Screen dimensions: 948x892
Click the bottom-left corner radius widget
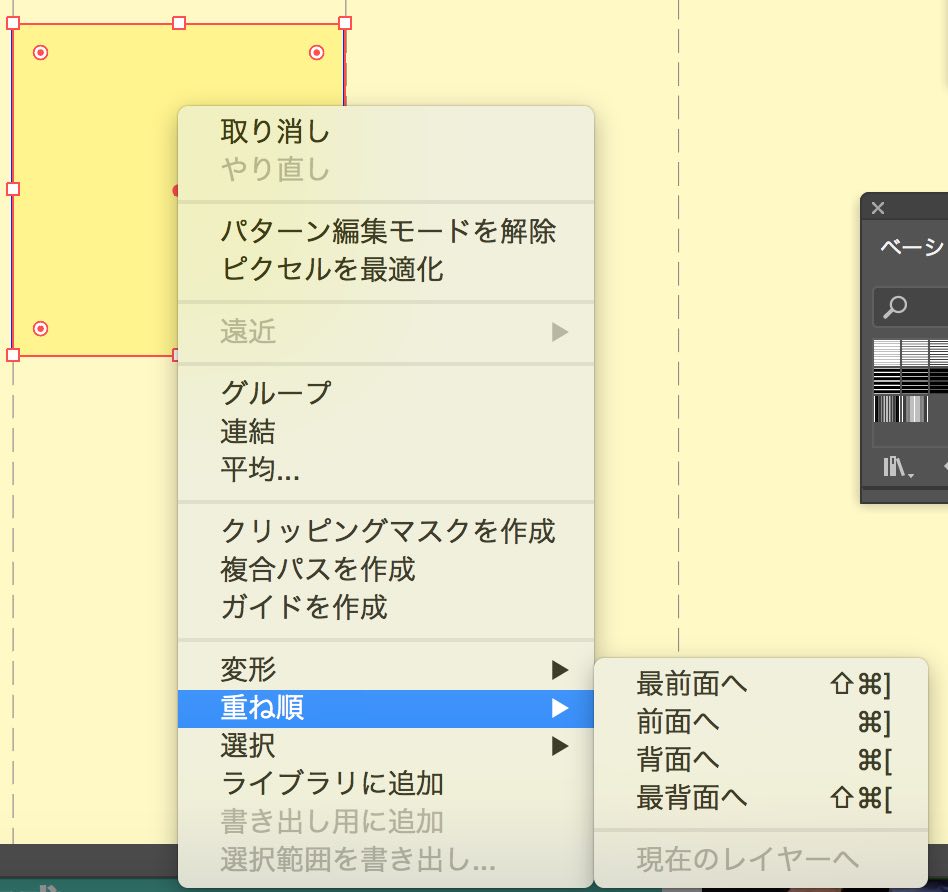[x=41, y=328]
